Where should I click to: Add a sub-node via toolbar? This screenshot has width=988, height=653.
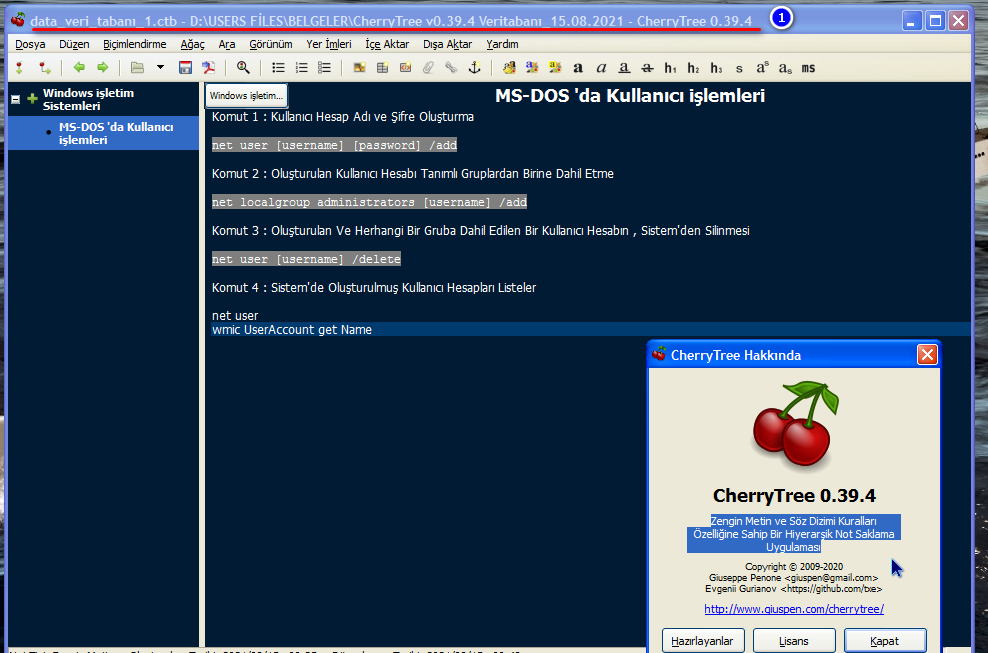(44, 67)
